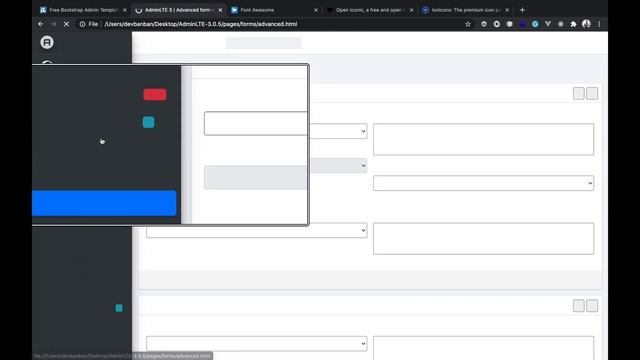Click the small teal badge in the lower sidebar
The image size is (640, 360).
pyautogui.click(x=119, y=308)
